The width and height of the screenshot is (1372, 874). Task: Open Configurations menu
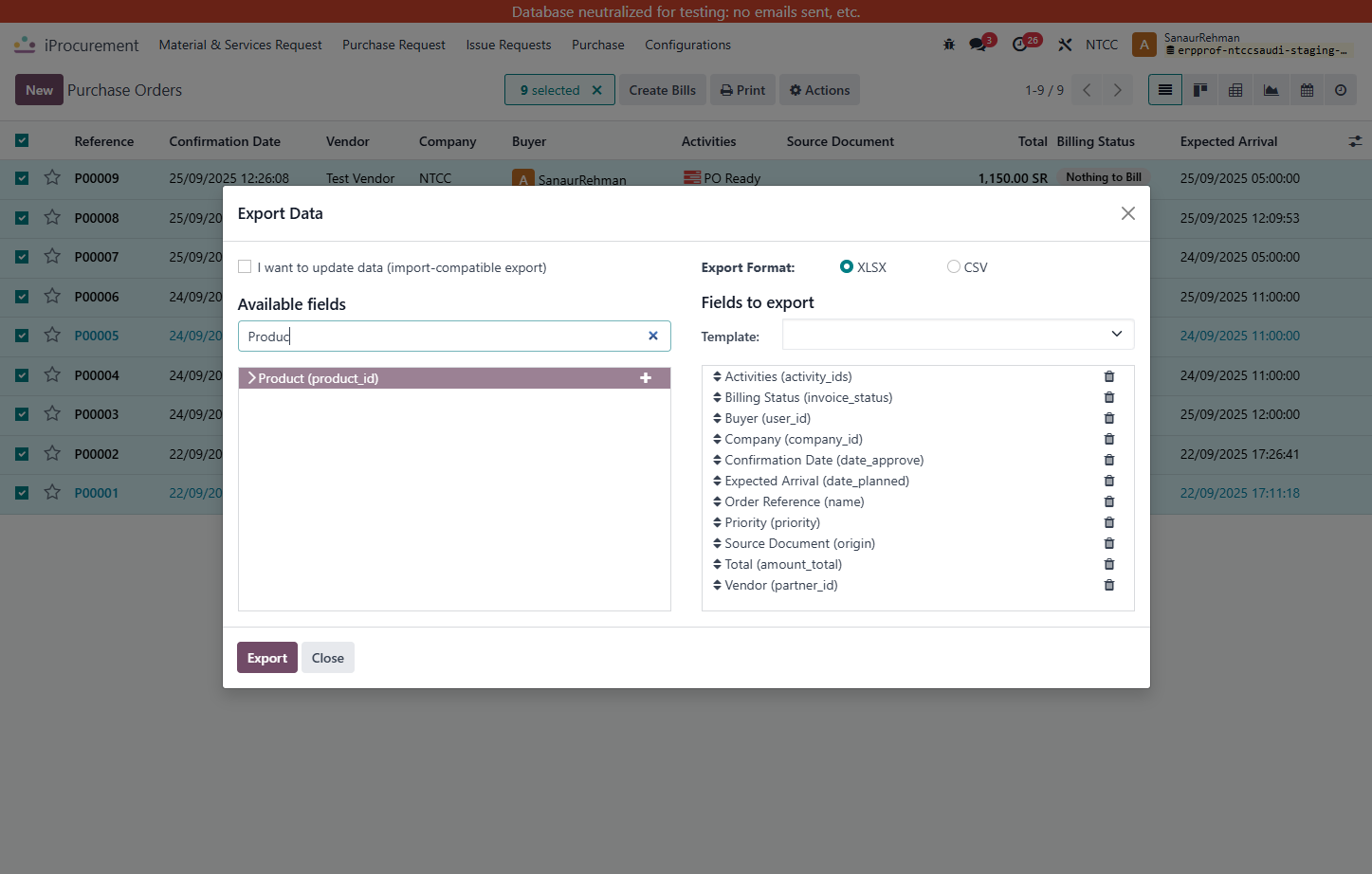point(687,45)
